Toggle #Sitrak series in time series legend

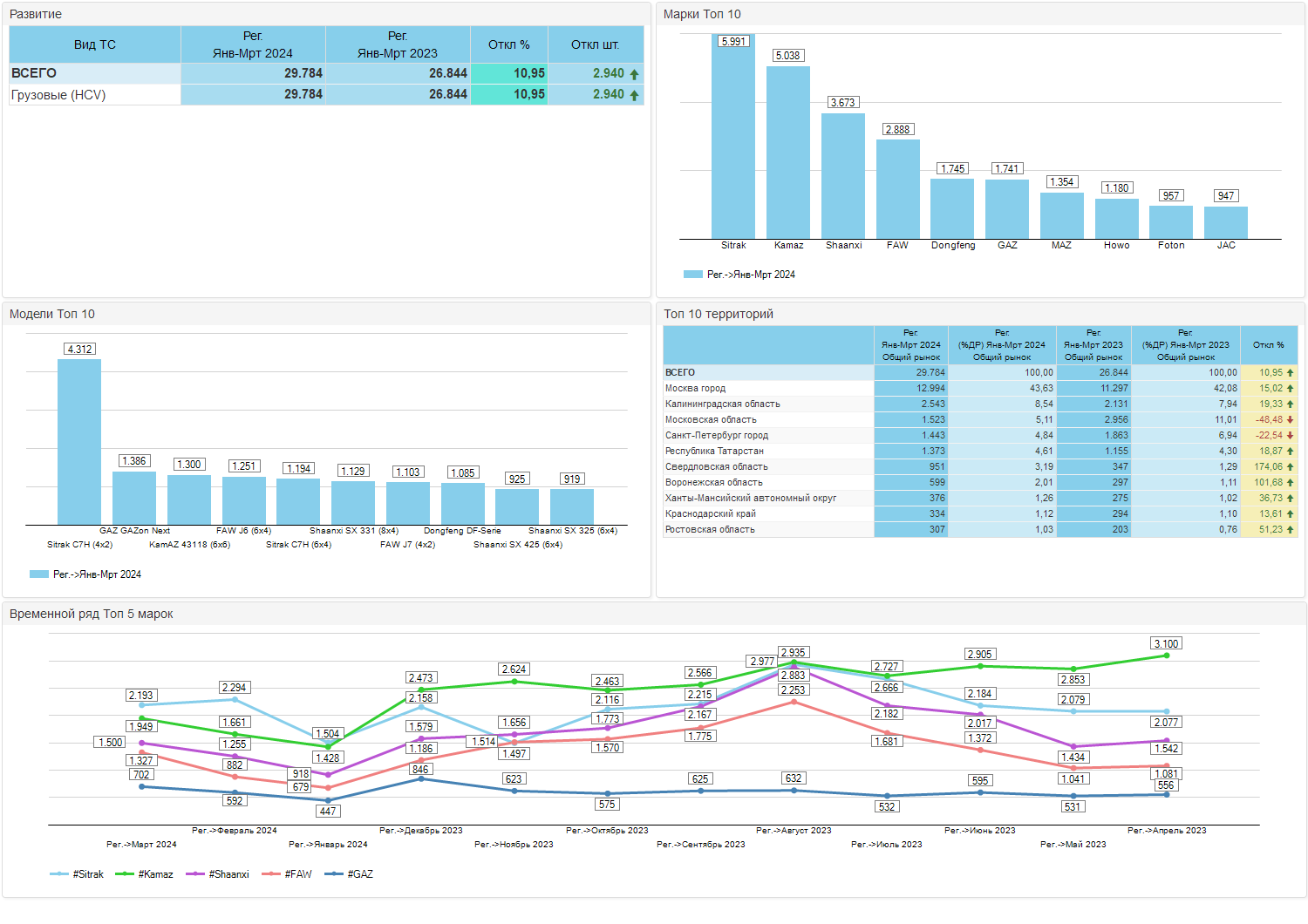point(77,874)
